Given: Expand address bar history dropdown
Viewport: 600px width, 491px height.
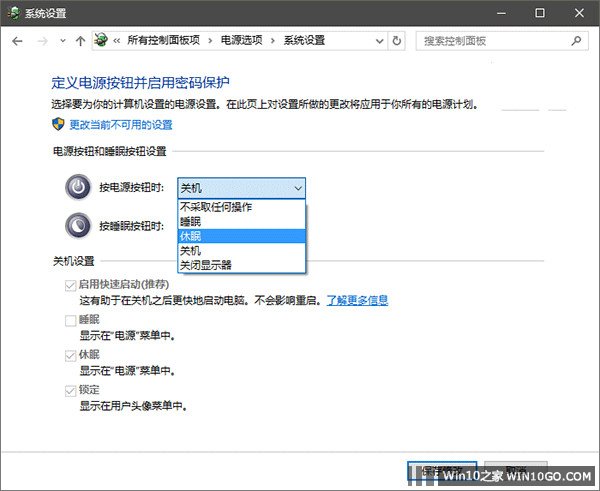Looking at the screenshot, I should (x=380, y=41).
